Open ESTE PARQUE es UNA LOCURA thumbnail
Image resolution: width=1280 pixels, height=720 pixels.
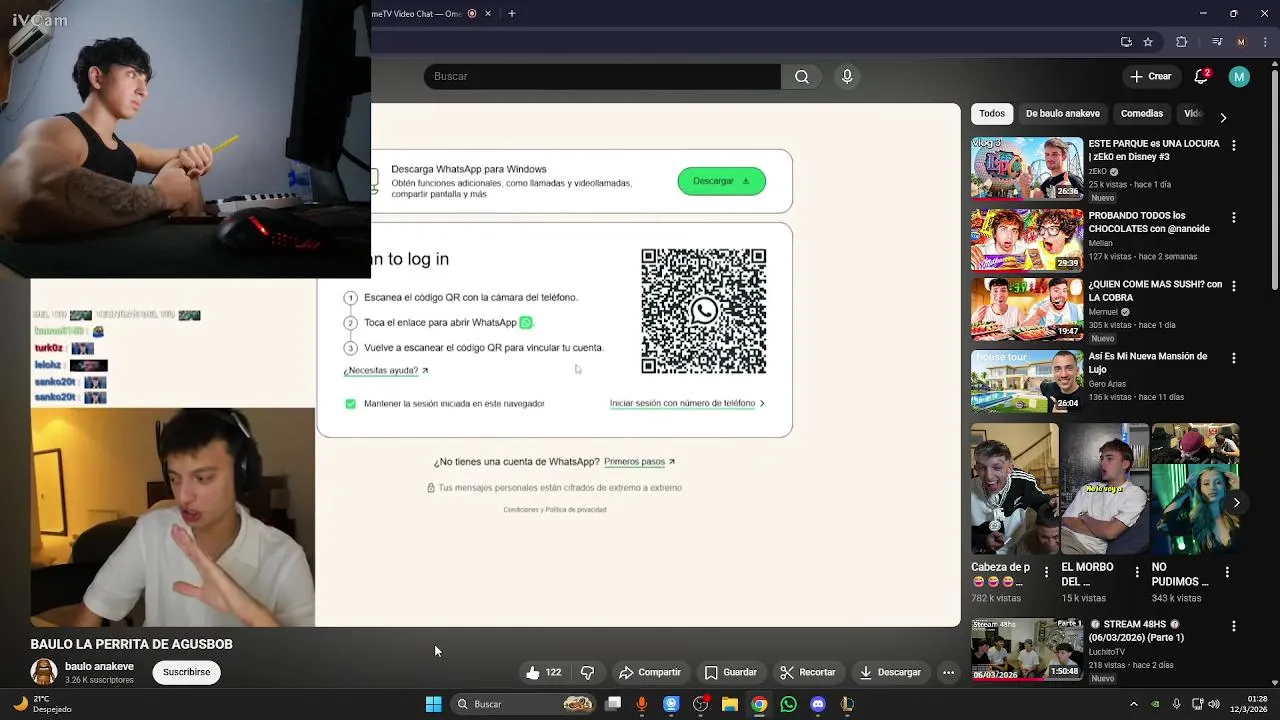pyautogui.click(x=1026, y=169)
